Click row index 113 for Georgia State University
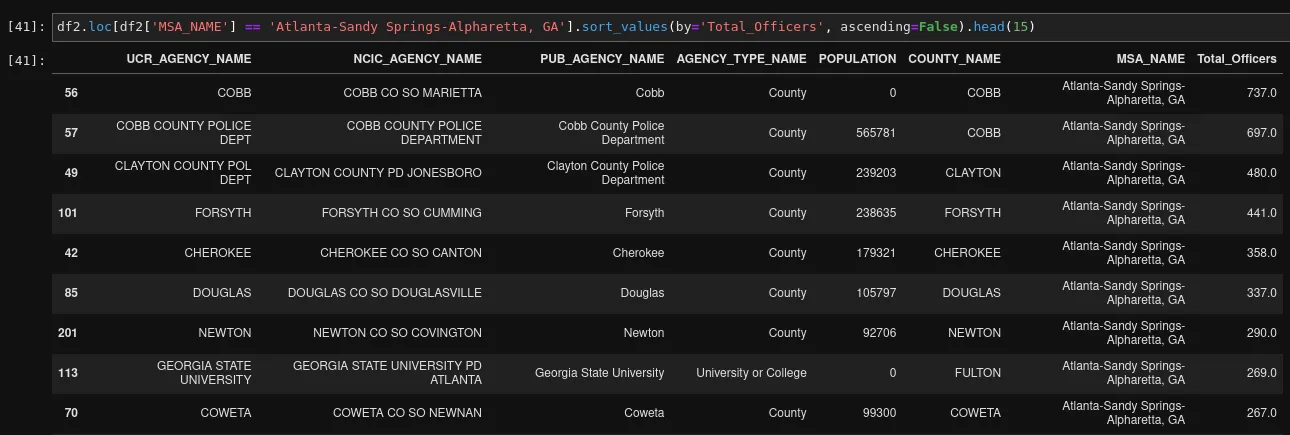Viewport: 1290px width, 435px height. click(68, 373)
